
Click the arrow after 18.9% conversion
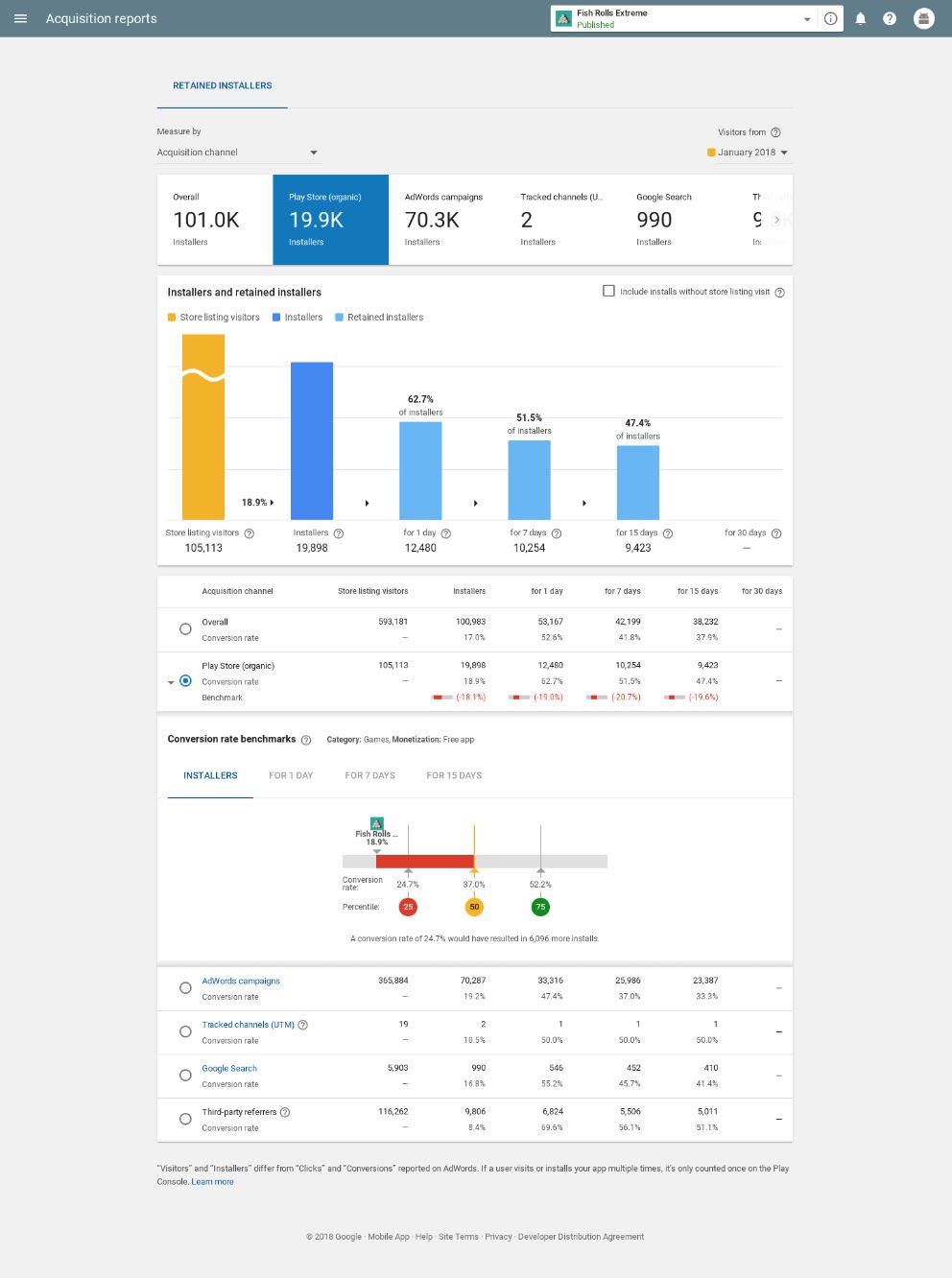point(272,503)
